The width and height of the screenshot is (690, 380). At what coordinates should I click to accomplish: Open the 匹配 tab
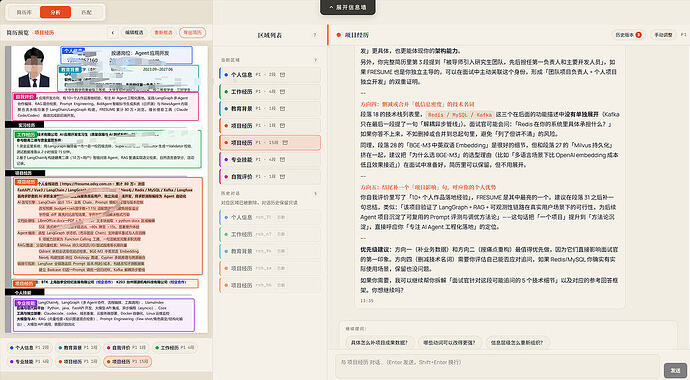pyautogui.click(x=87, y=12)
